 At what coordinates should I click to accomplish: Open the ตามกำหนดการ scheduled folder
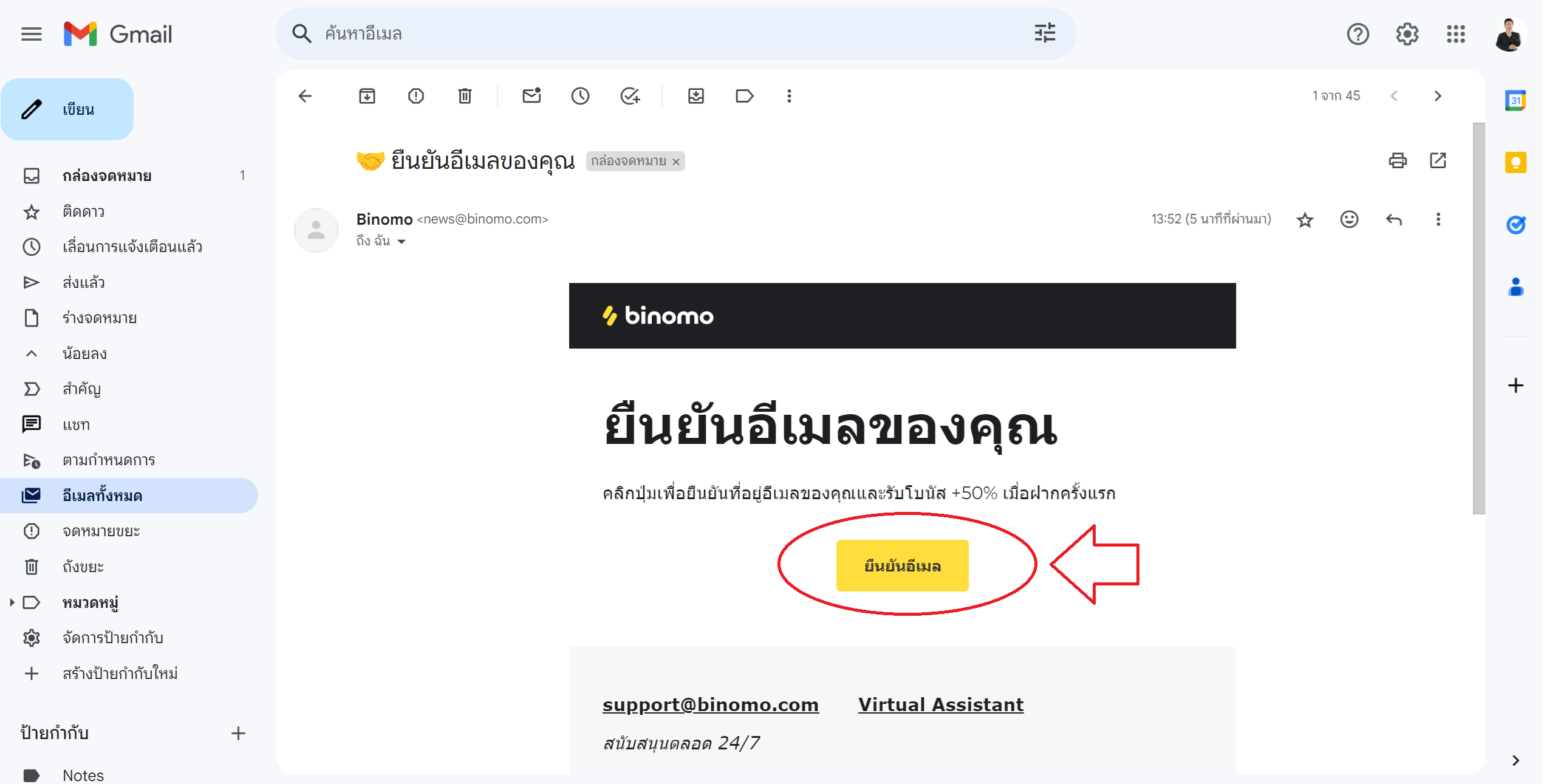[129, 460]
